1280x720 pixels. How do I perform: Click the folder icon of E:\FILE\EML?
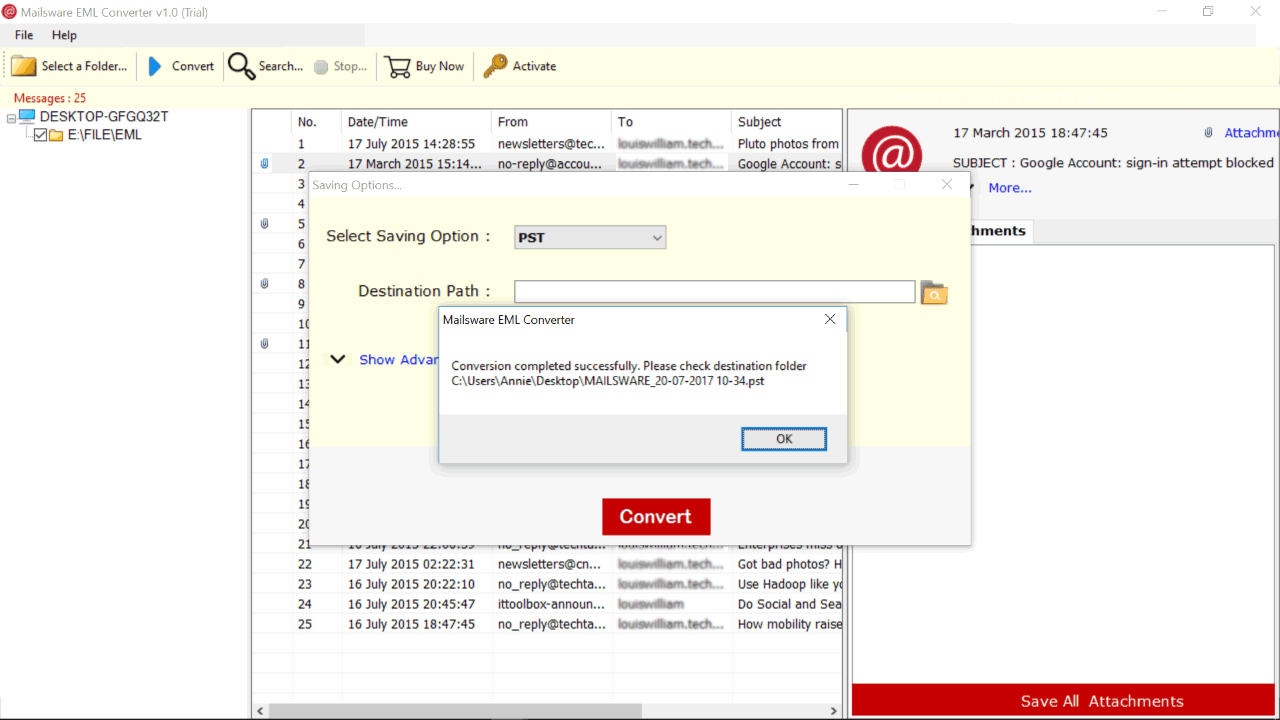tap(56, 135)
